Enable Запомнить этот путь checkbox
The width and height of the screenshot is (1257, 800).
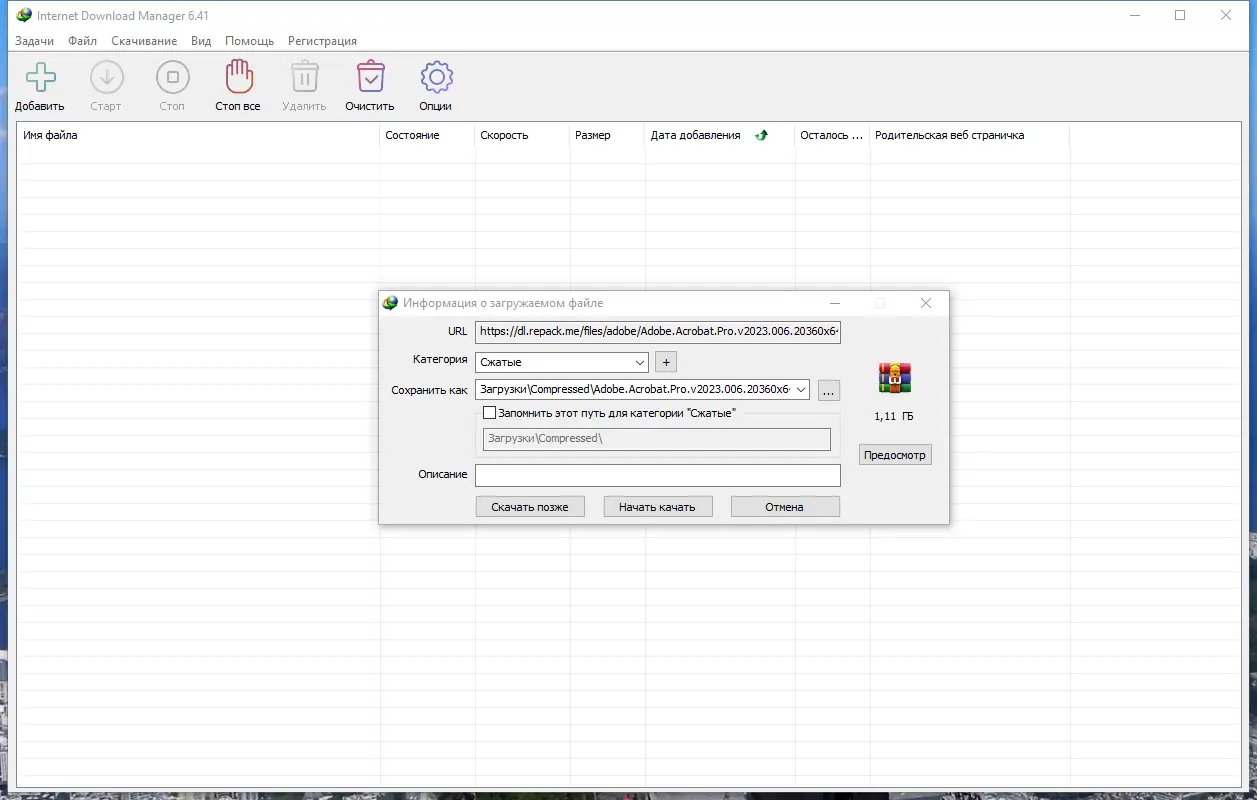point(489,412)
